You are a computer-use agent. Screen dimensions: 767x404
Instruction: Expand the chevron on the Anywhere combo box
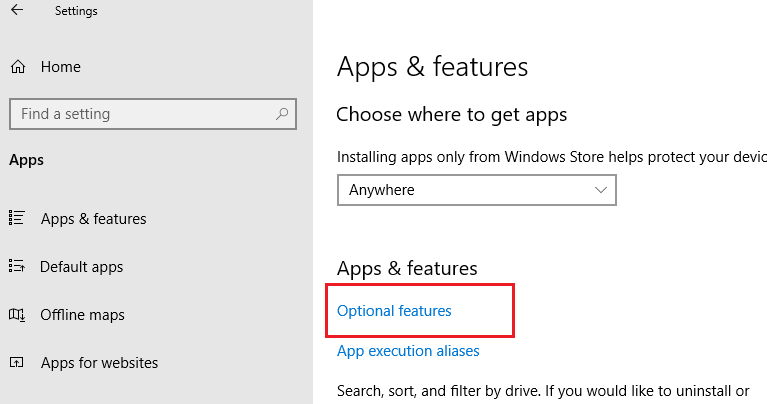click(x=601, y=190)
